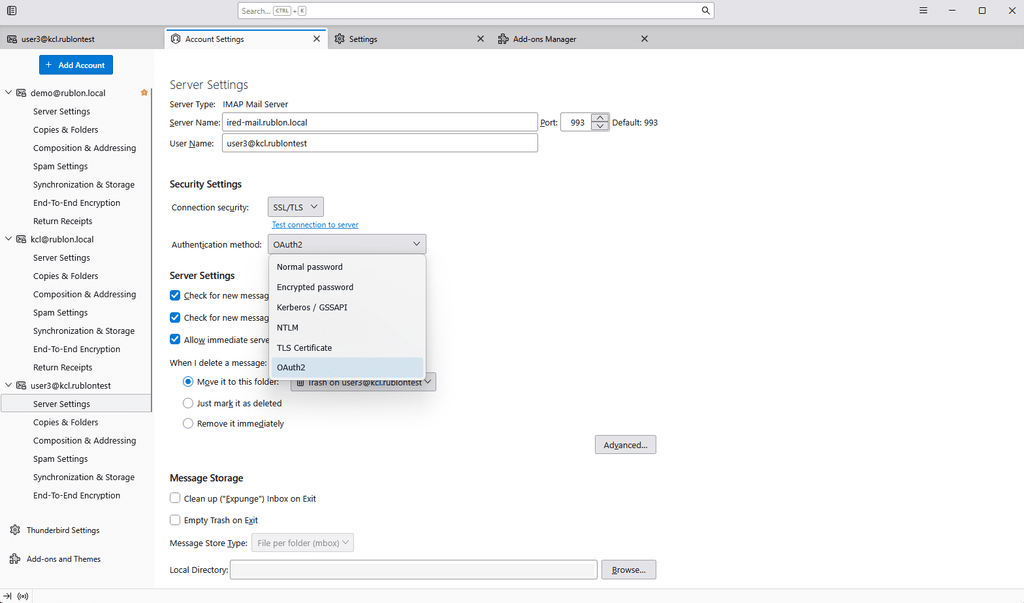
Task: Click the user3@kcl.rublontest account mail icon
Action: [x=21, y=385]
